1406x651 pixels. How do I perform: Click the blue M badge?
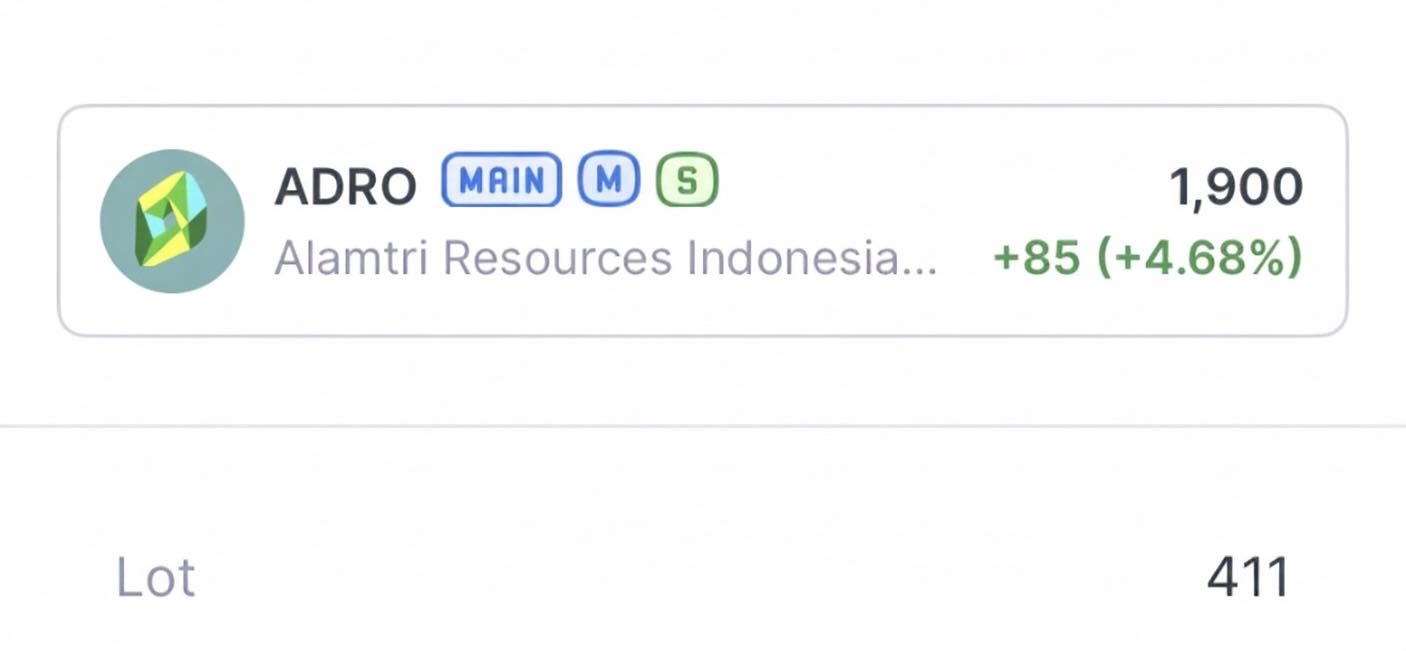[608, 181]
